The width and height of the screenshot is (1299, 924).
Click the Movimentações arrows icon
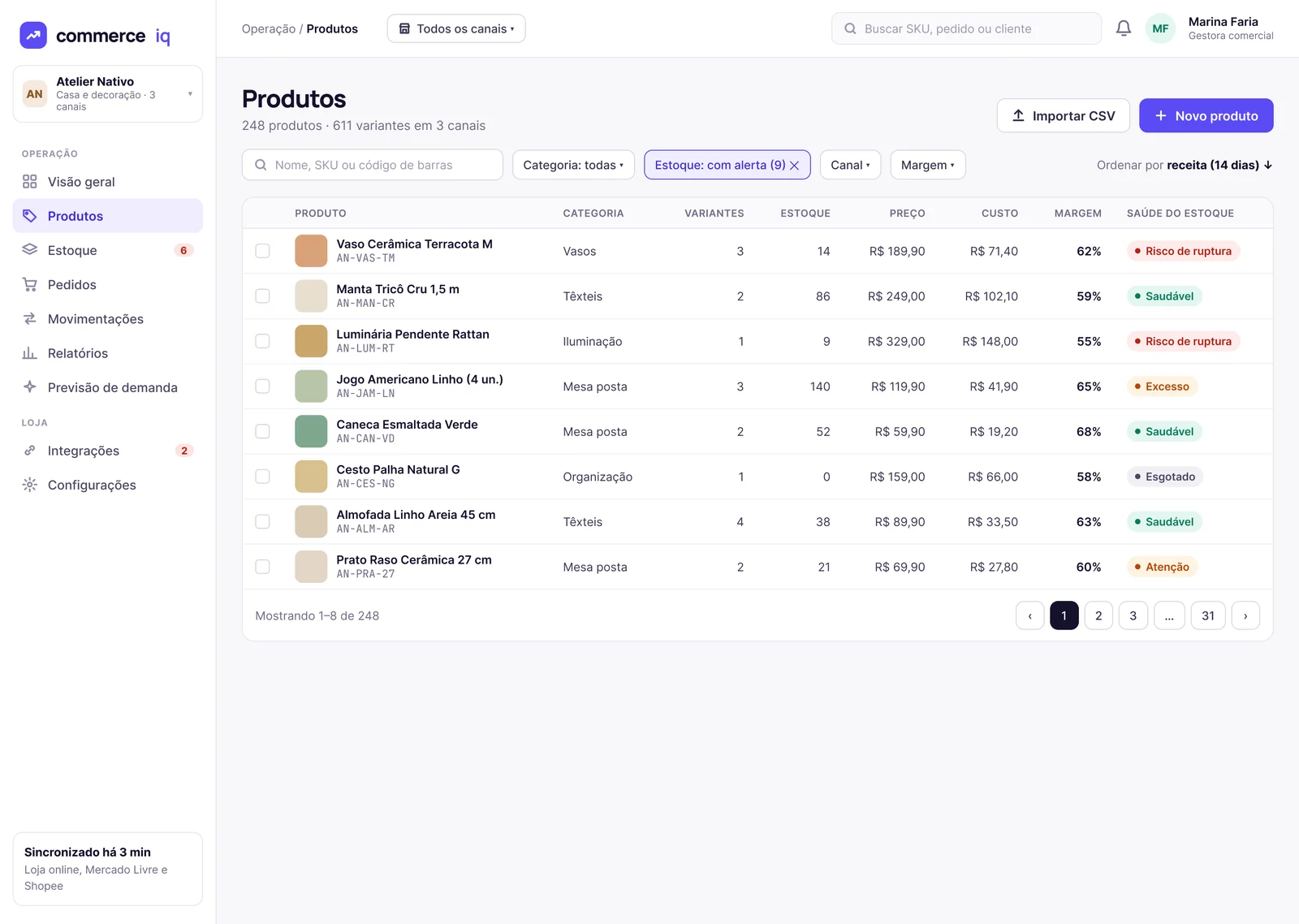(x=30, y=318)
